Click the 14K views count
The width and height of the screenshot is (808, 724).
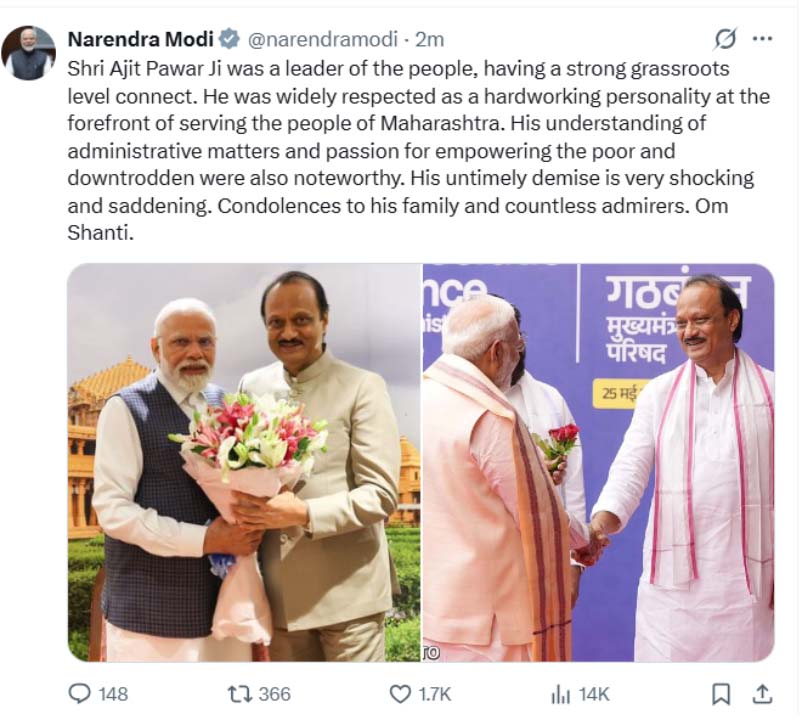(x=592, y=693)
